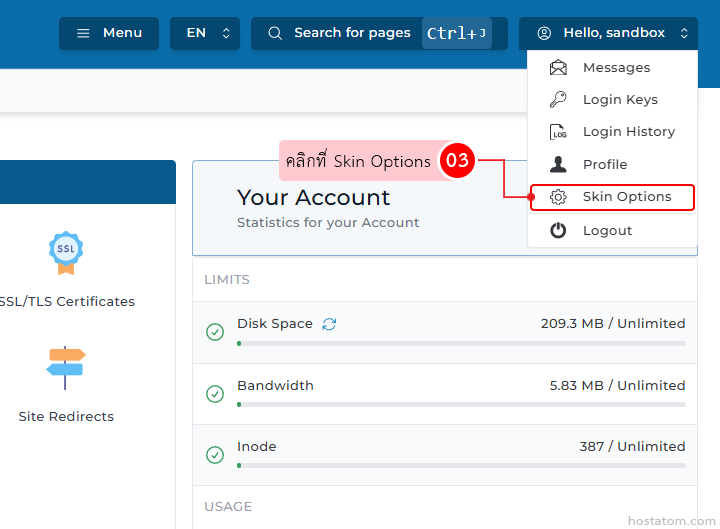The width and height of the screenshot is (720, 529).
Task: Click the user avatar icon
Action: pyautogui.click(x=544, y=33)
